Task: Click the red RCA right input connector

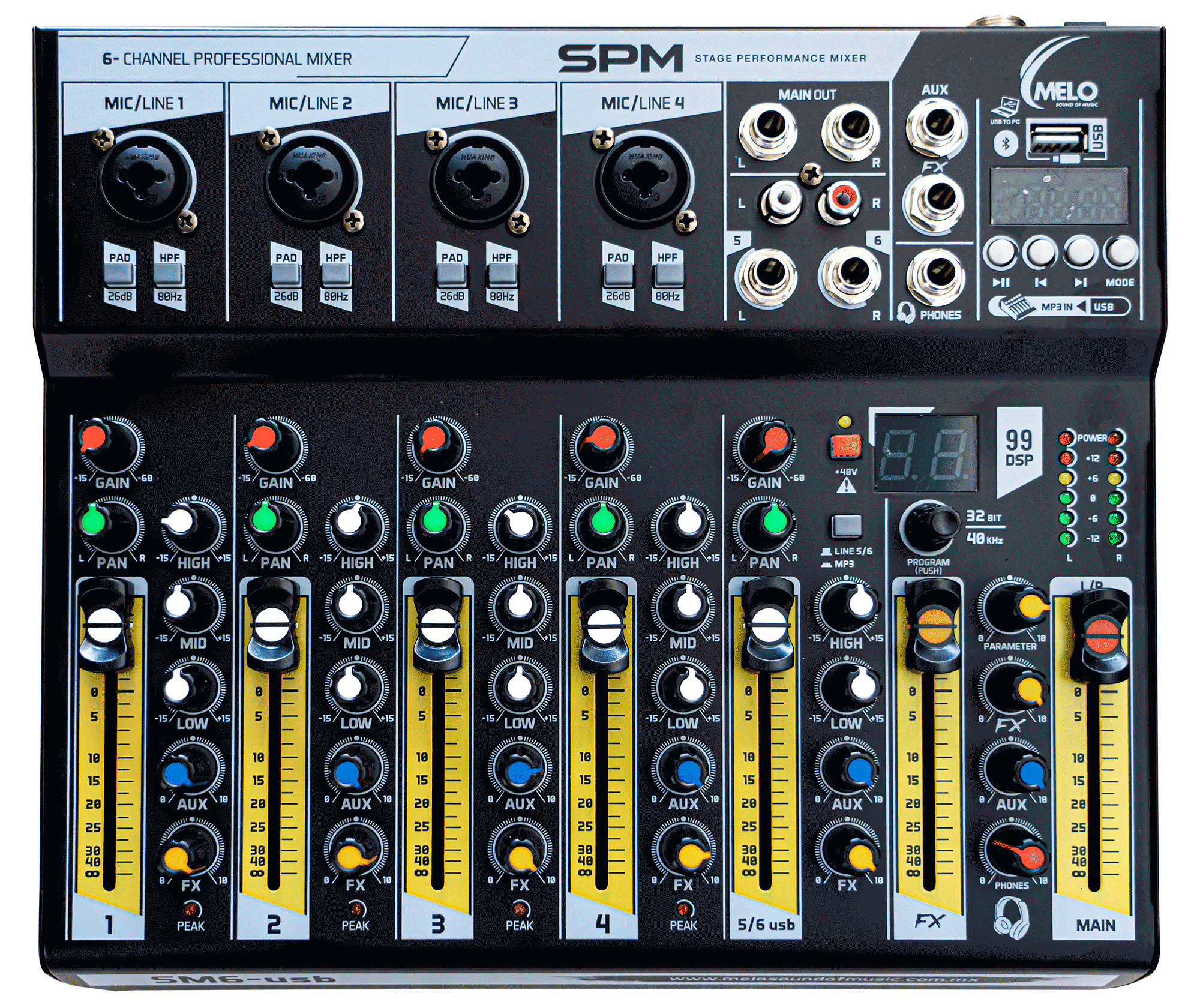Action: [840, 201]
